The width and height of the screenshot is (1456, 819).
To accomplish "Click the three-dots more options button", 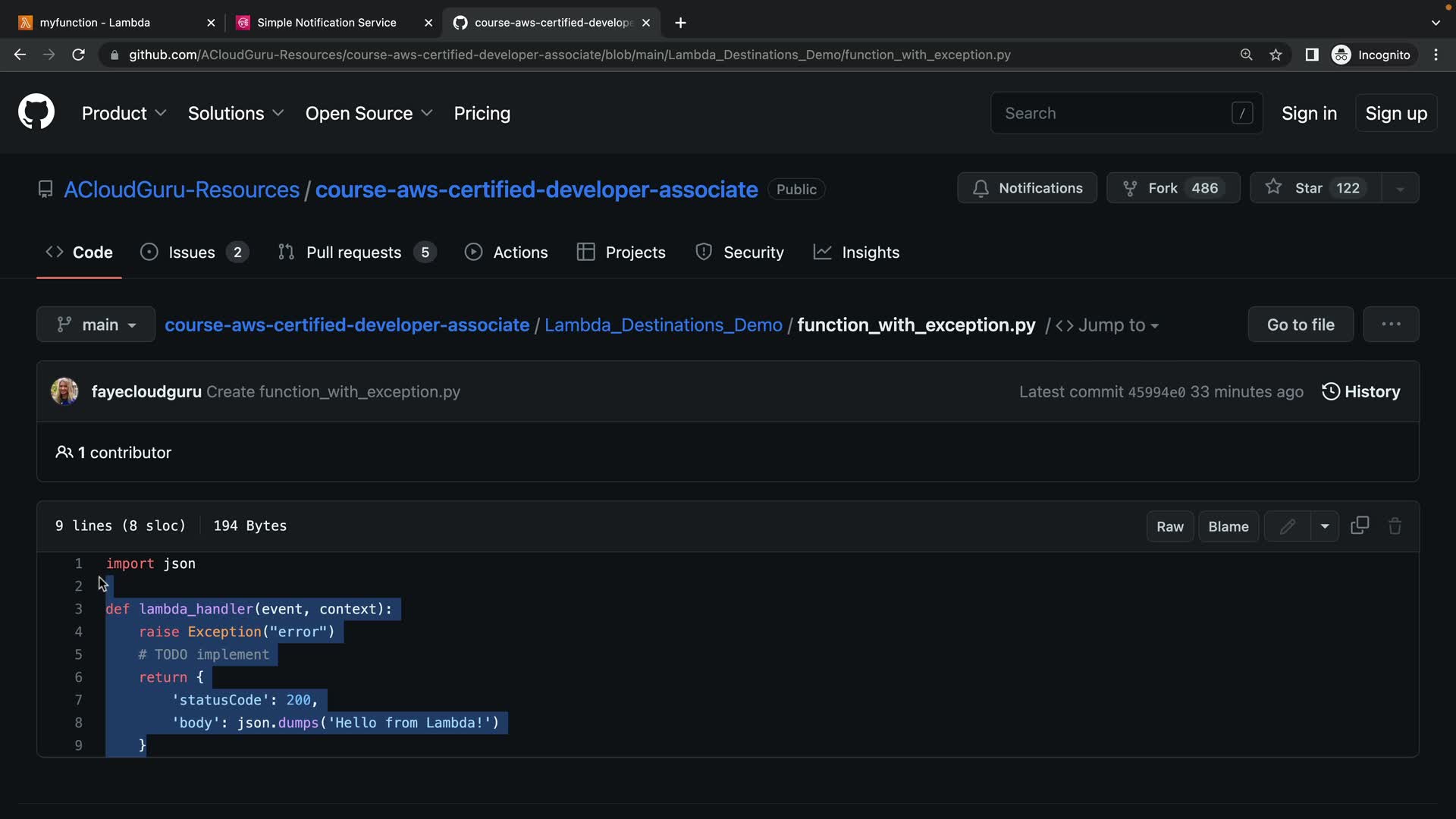I will point(1390,325).
